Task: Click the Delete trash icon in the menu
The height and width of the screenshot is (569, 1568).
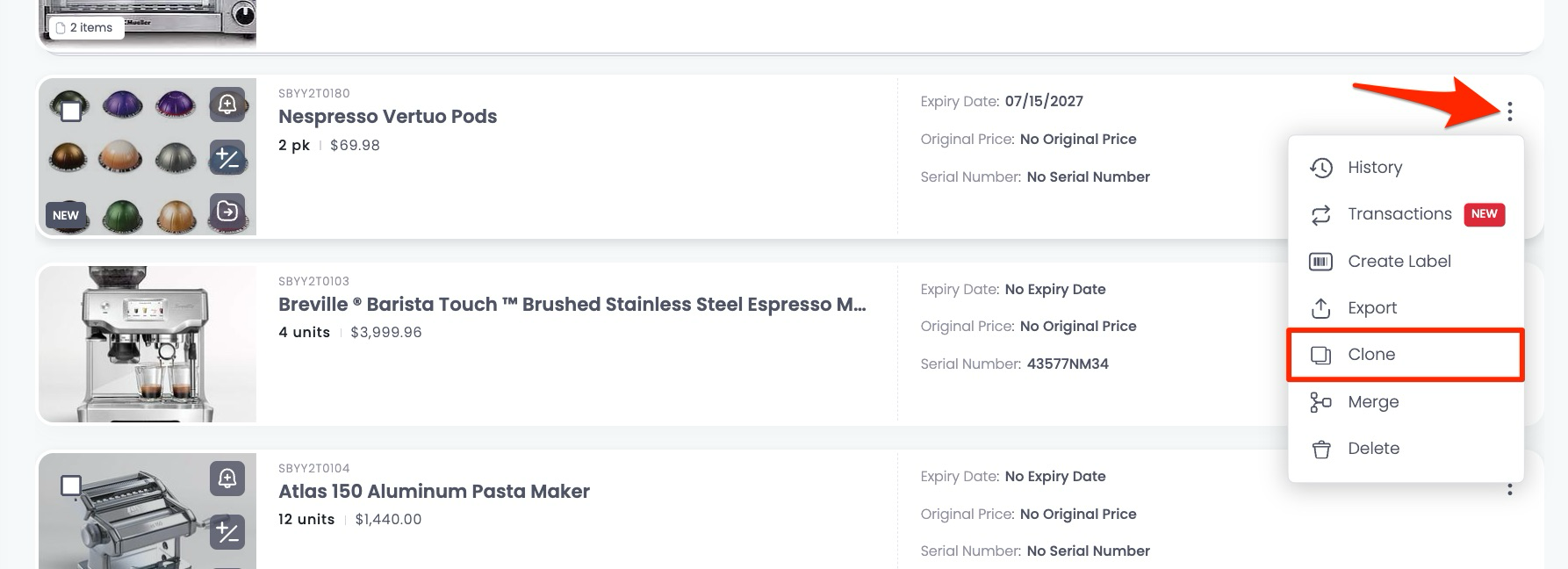Action: [x=1321, y=450]
